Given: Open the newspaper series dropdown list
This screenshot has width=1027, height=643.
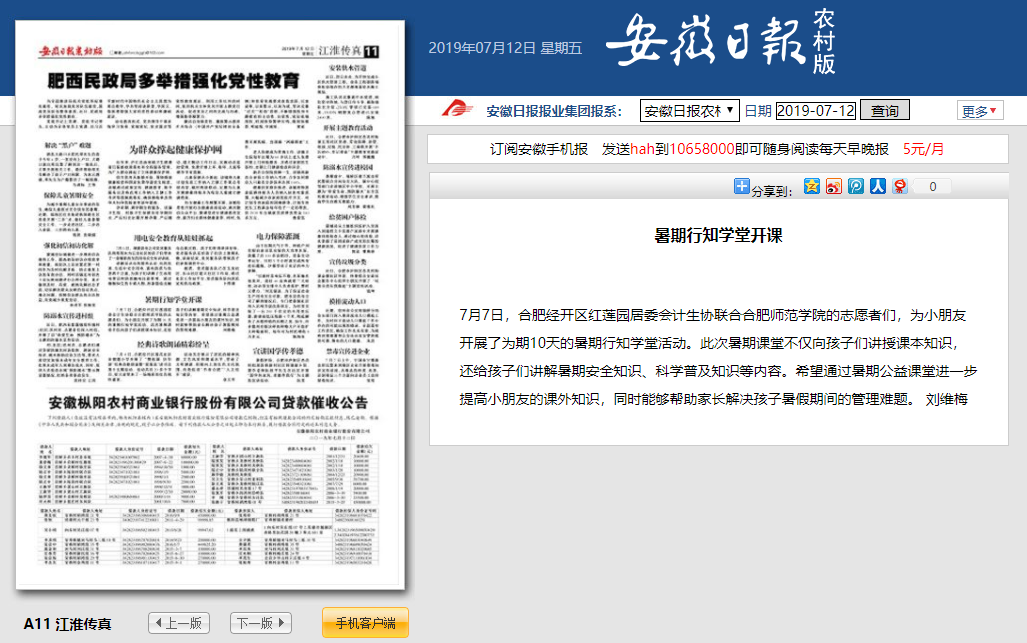Looking at the screenshot, I should (x=689, y=110).
